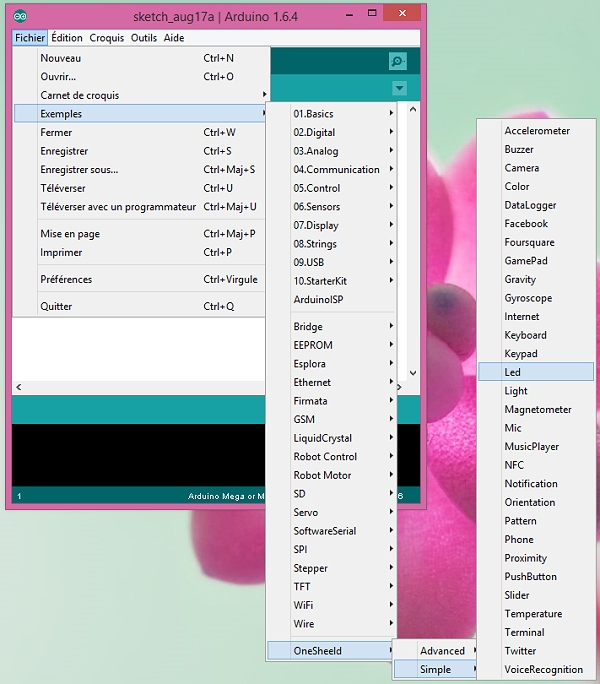Click the editor vertical scrollbar up arrow
Viewport: 600px width, 684px height.
pyautogui.click(x=413, y=109)
